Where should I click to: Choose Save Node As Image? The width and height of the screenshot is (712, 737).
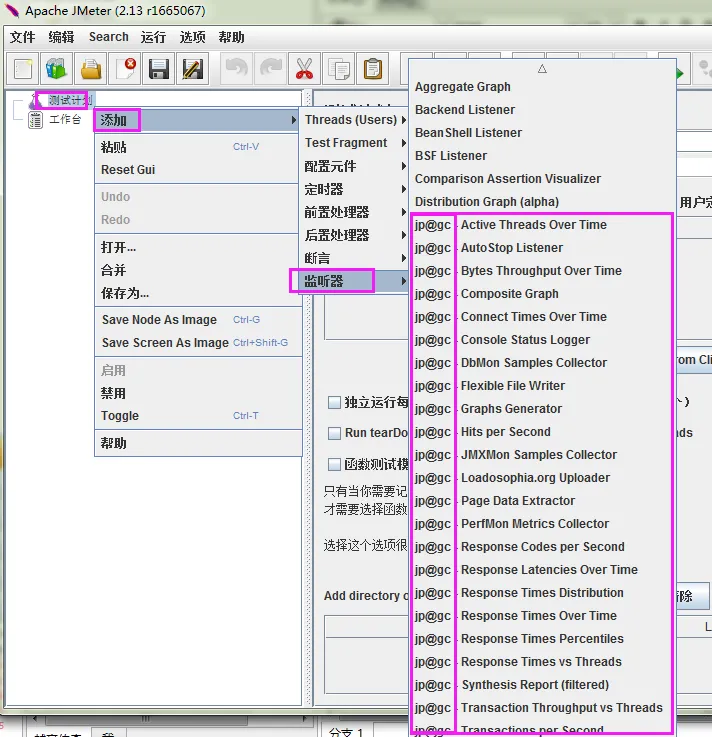click(196, 320)
